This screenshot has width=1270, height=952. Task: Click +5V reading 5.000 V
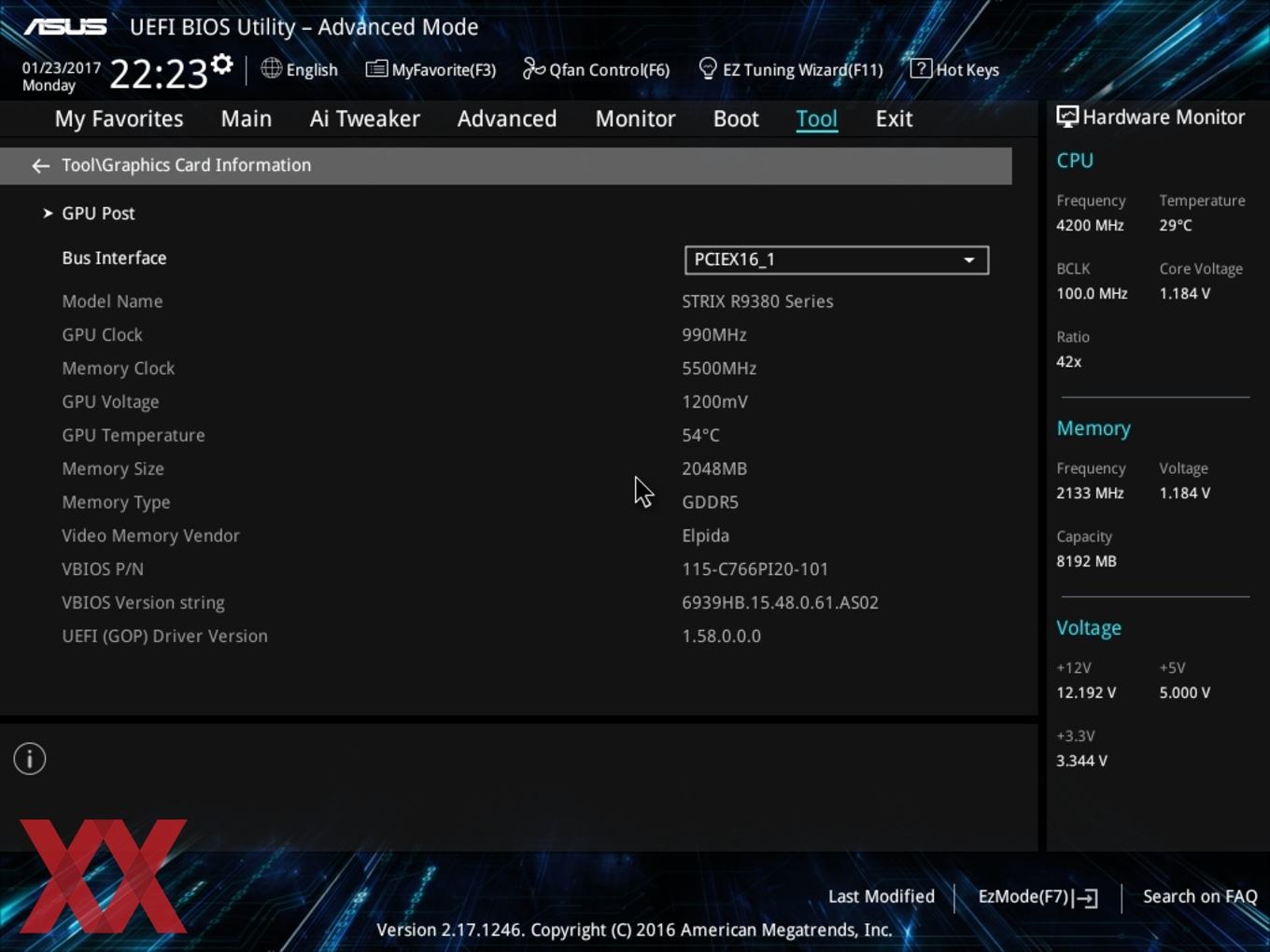click(1185, 693)
